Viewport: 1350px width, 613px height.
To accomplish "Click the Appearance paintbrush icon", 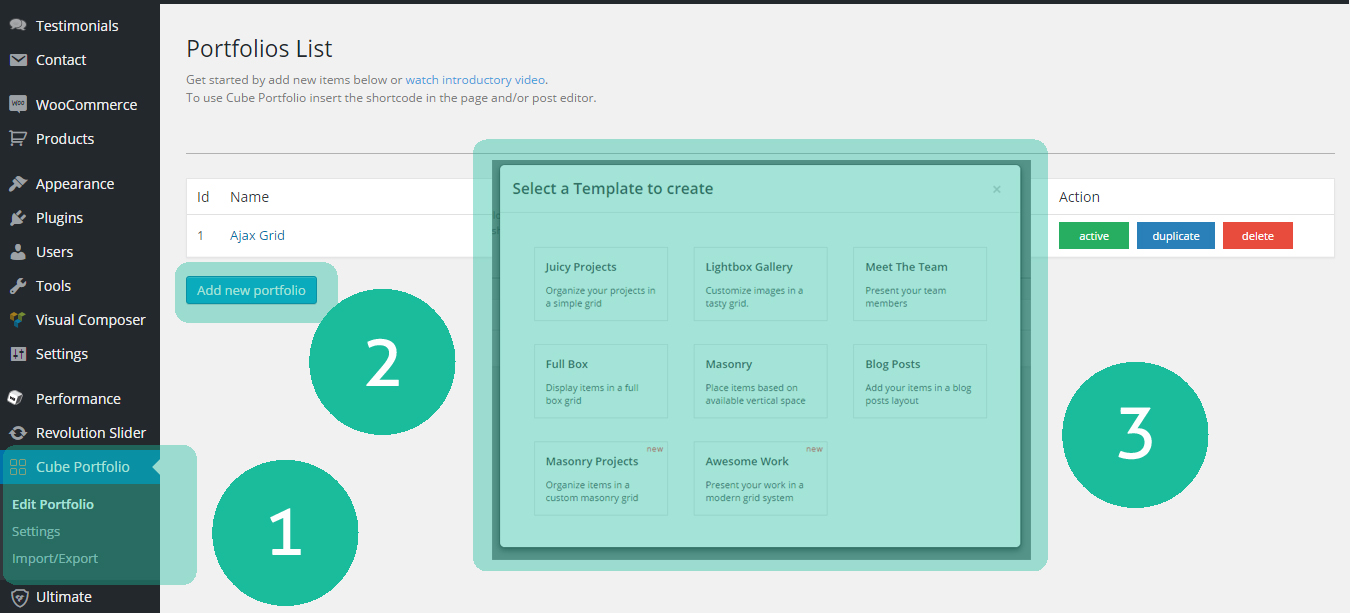I will click(x=18, y=184).
